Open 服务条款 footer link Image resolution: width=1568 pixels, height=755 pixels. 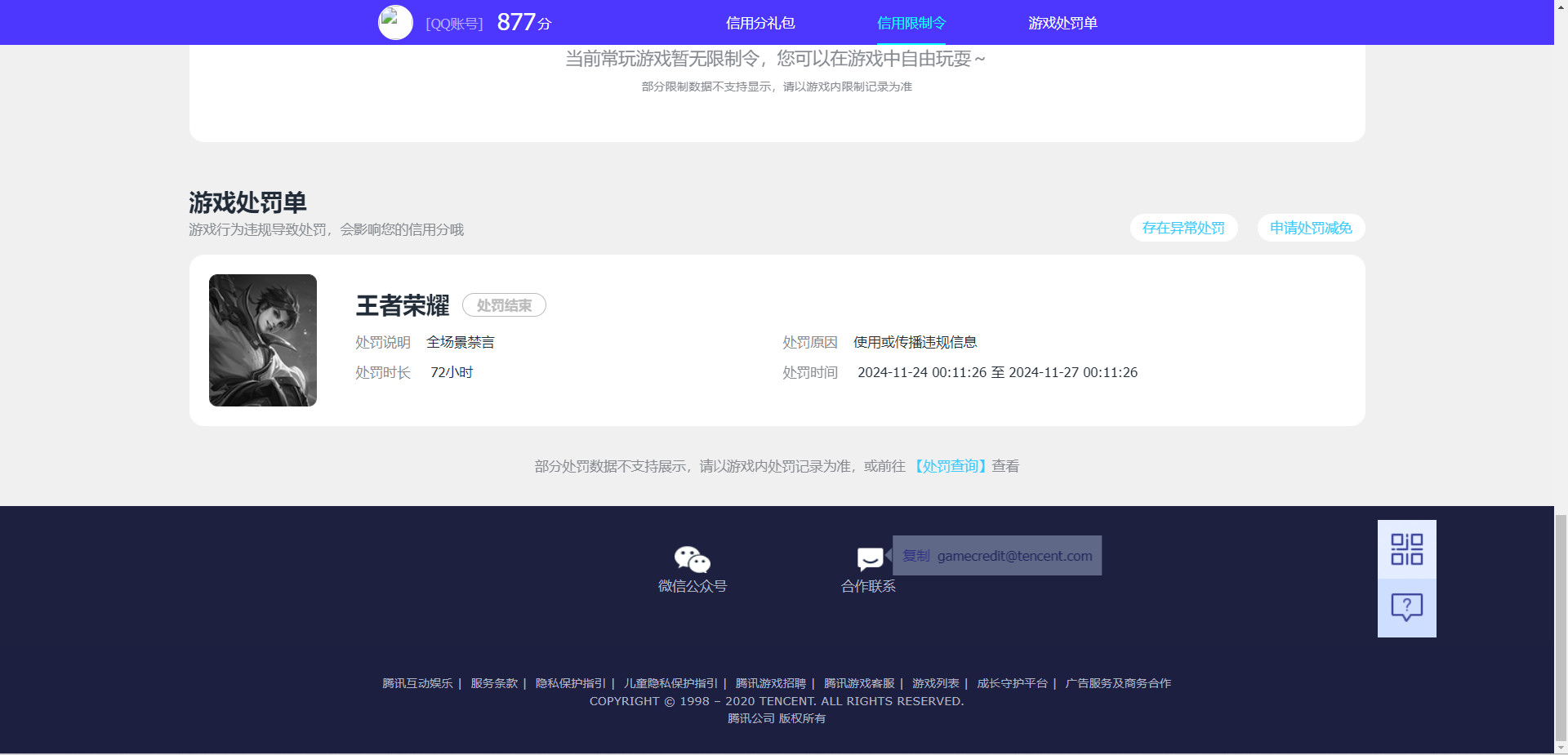(494, 683)
